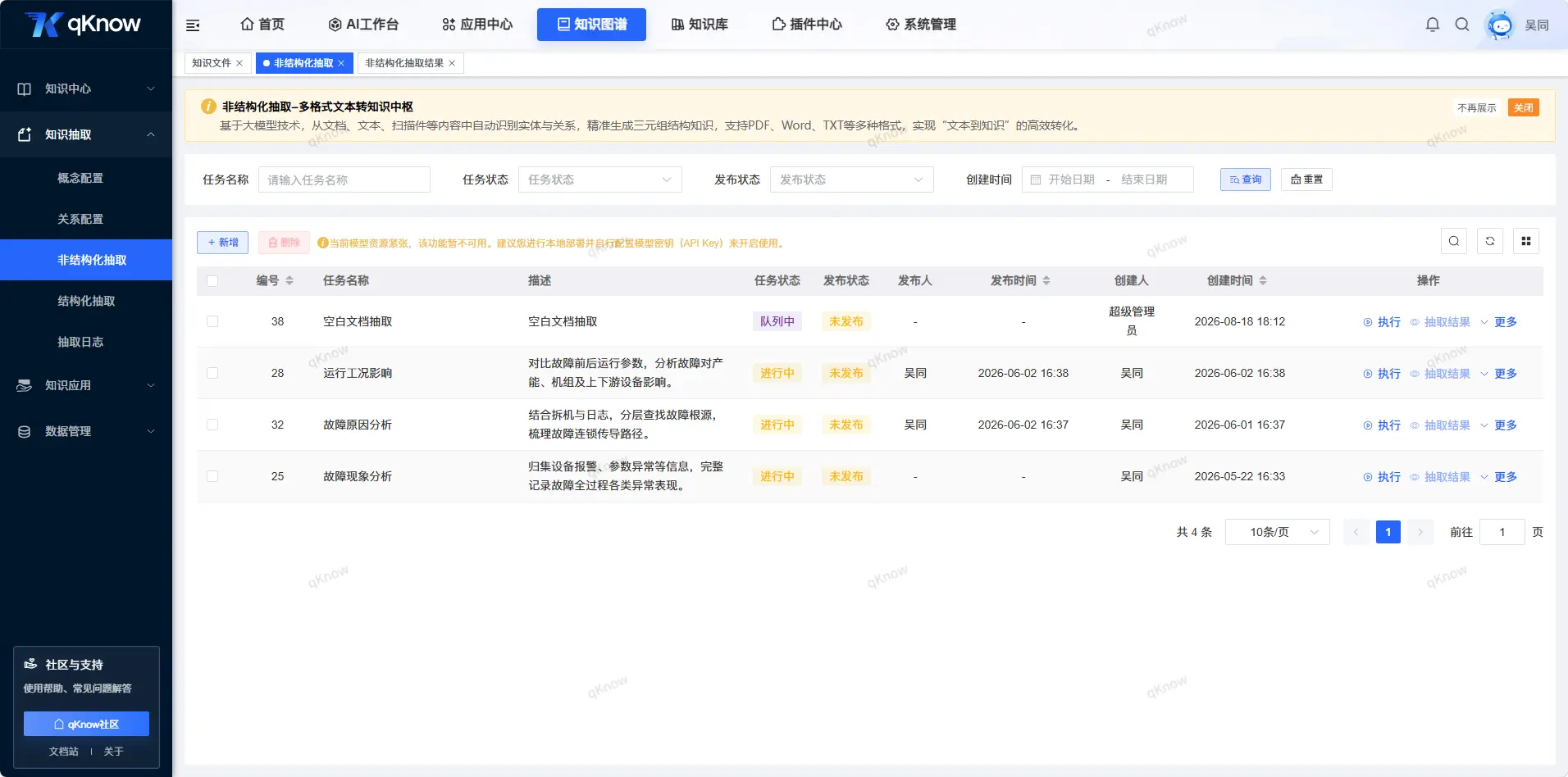Go to the next page arrow
Screen dimensions: 1568x777
coord(1420,532)
